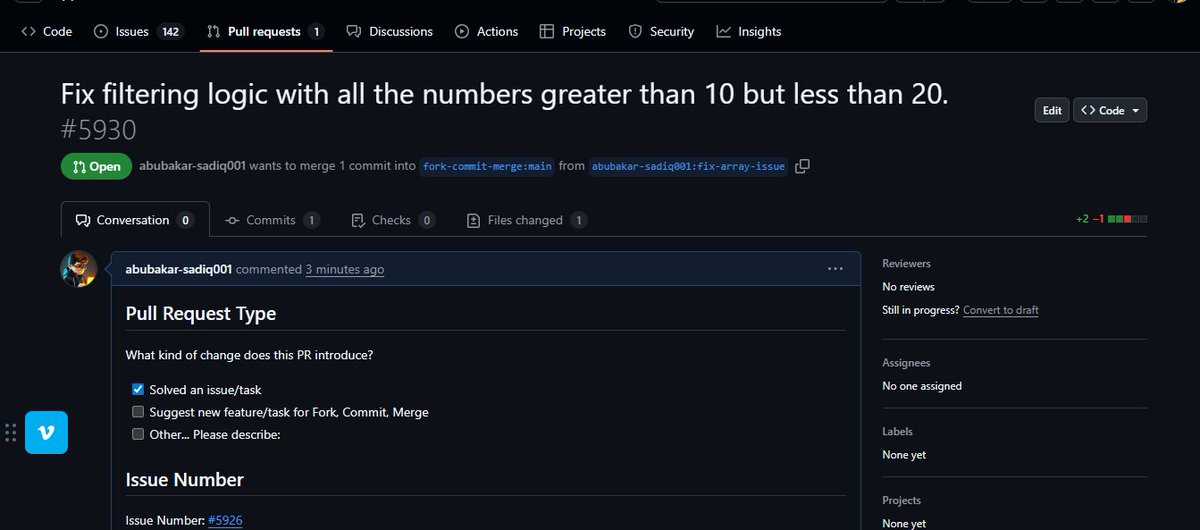Click author avatar beside comment

click(x=79, y=270)
